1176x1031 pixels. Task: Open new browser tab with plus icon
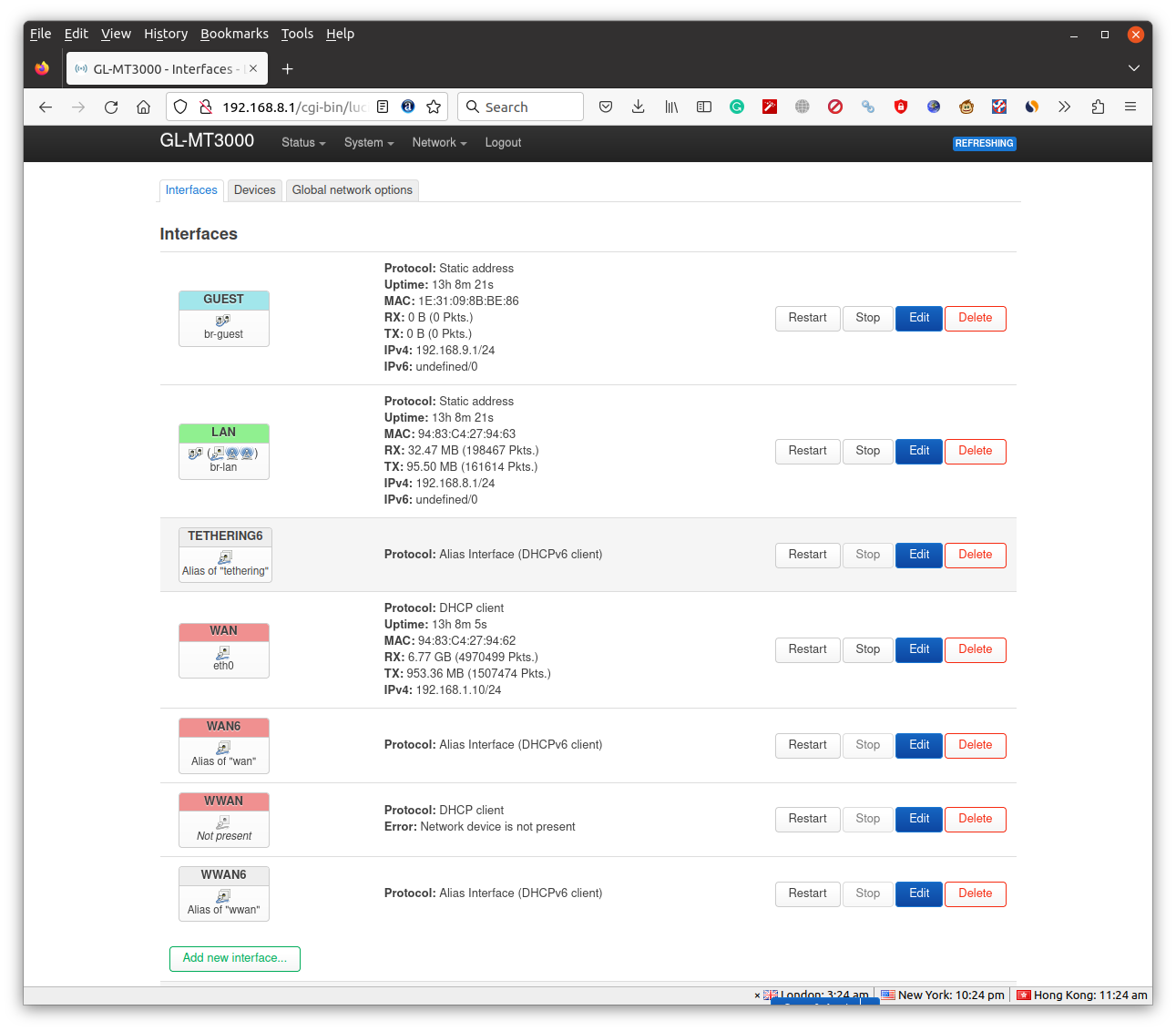click(x=288, y=69)
